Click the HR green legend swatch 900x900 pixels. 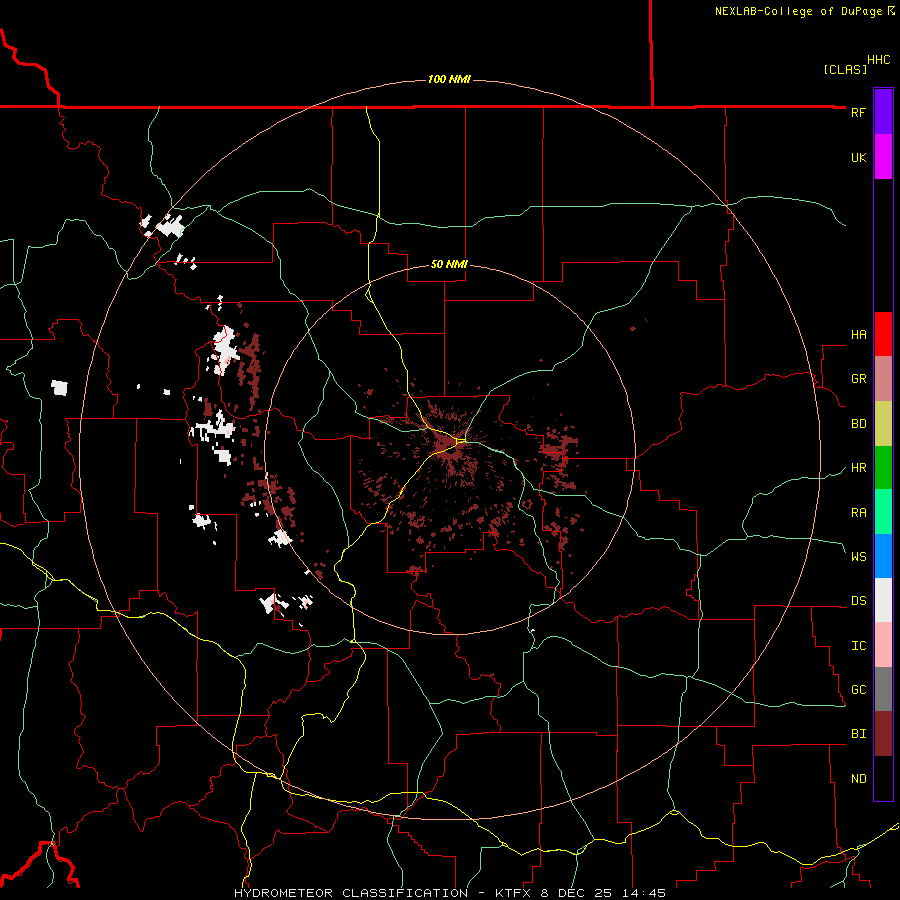[x=883, y=467]
